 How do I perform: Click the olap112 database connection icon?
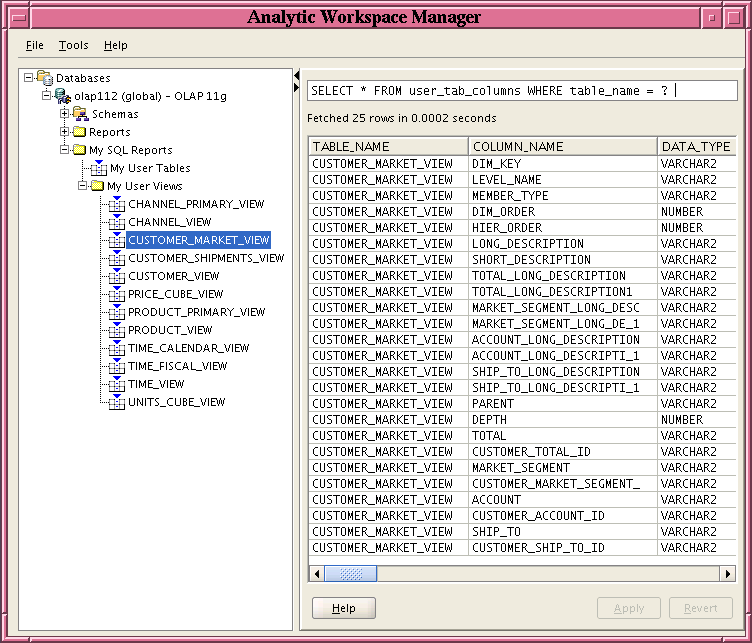62,96
